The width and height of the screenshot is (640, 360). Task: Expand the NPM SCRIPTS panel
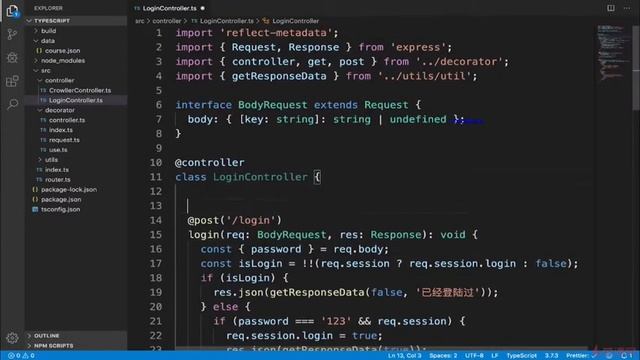76,346
